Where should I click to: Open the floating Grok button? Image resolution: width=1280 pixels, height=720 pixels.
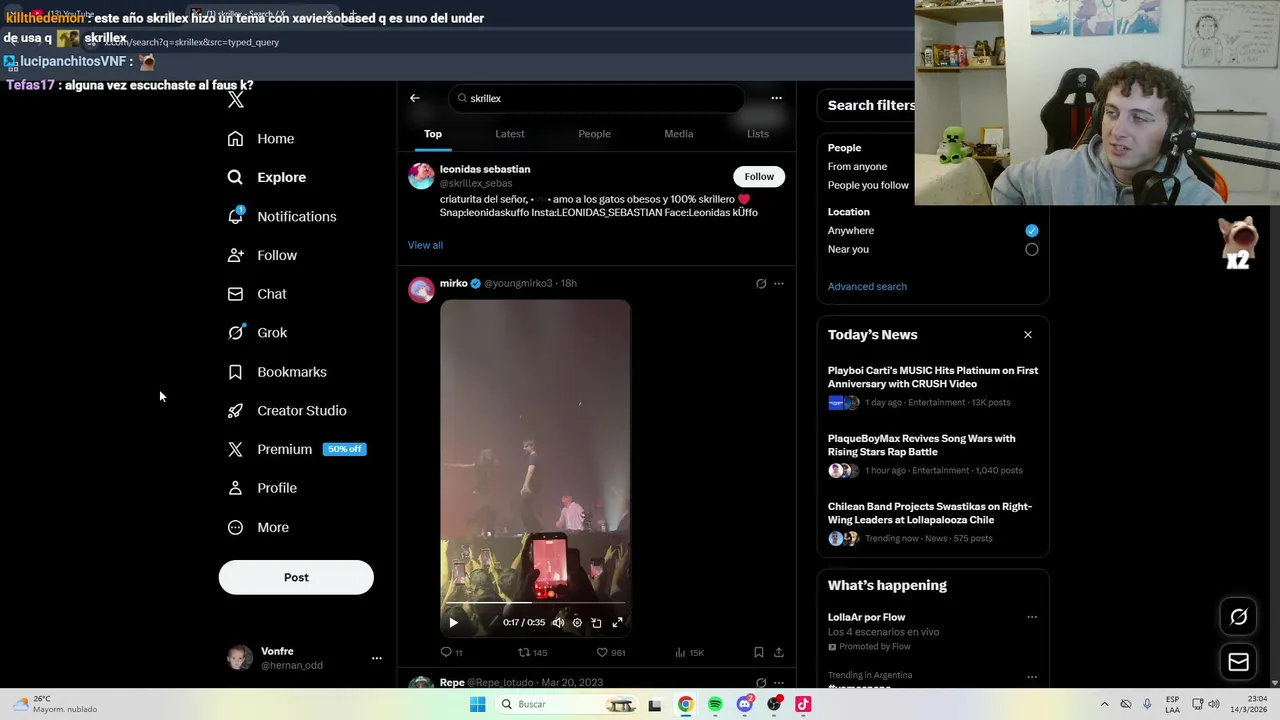[1238, 617]
